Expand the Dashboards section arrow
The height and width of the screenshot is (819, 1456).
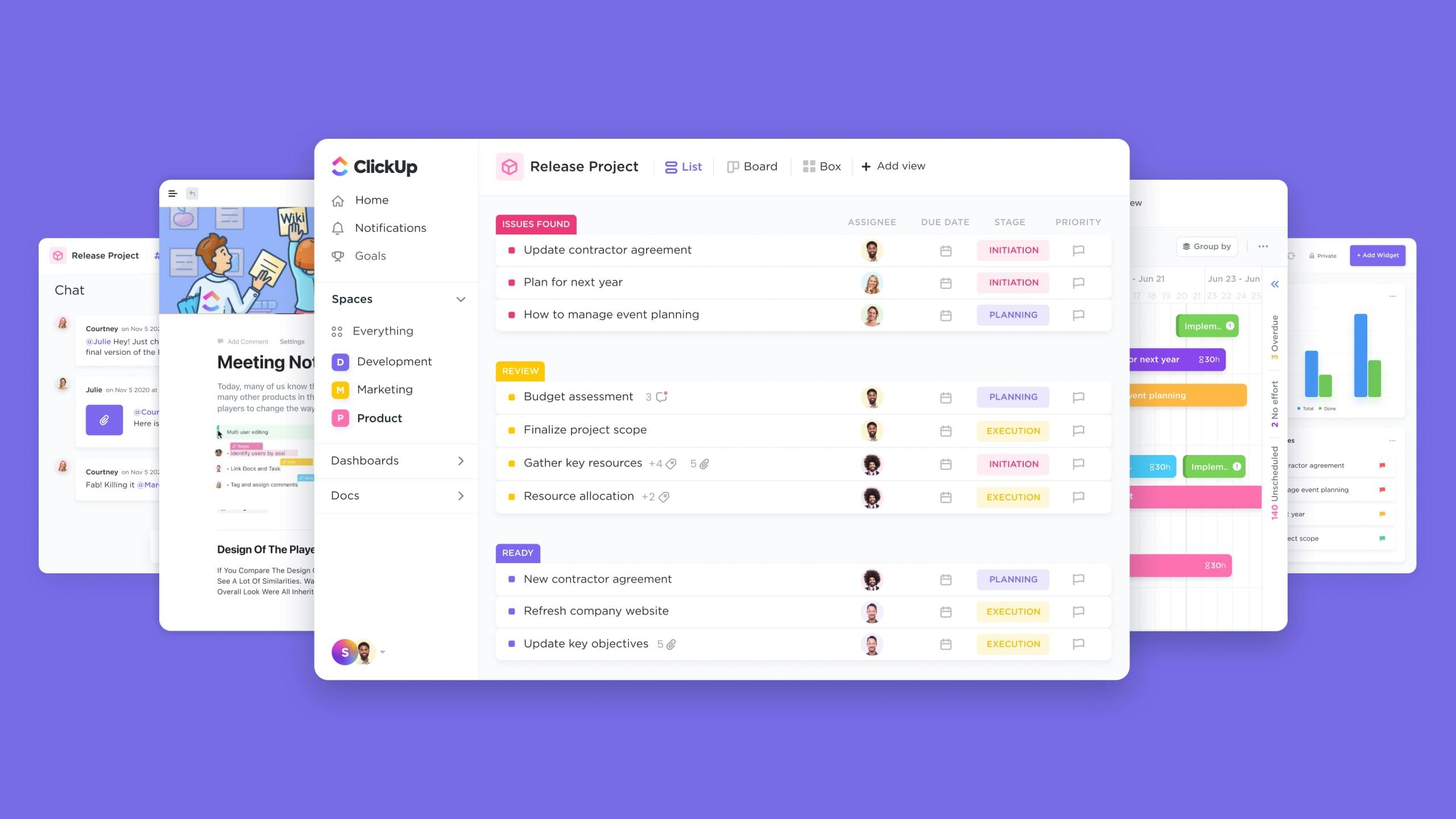[461, 460]
